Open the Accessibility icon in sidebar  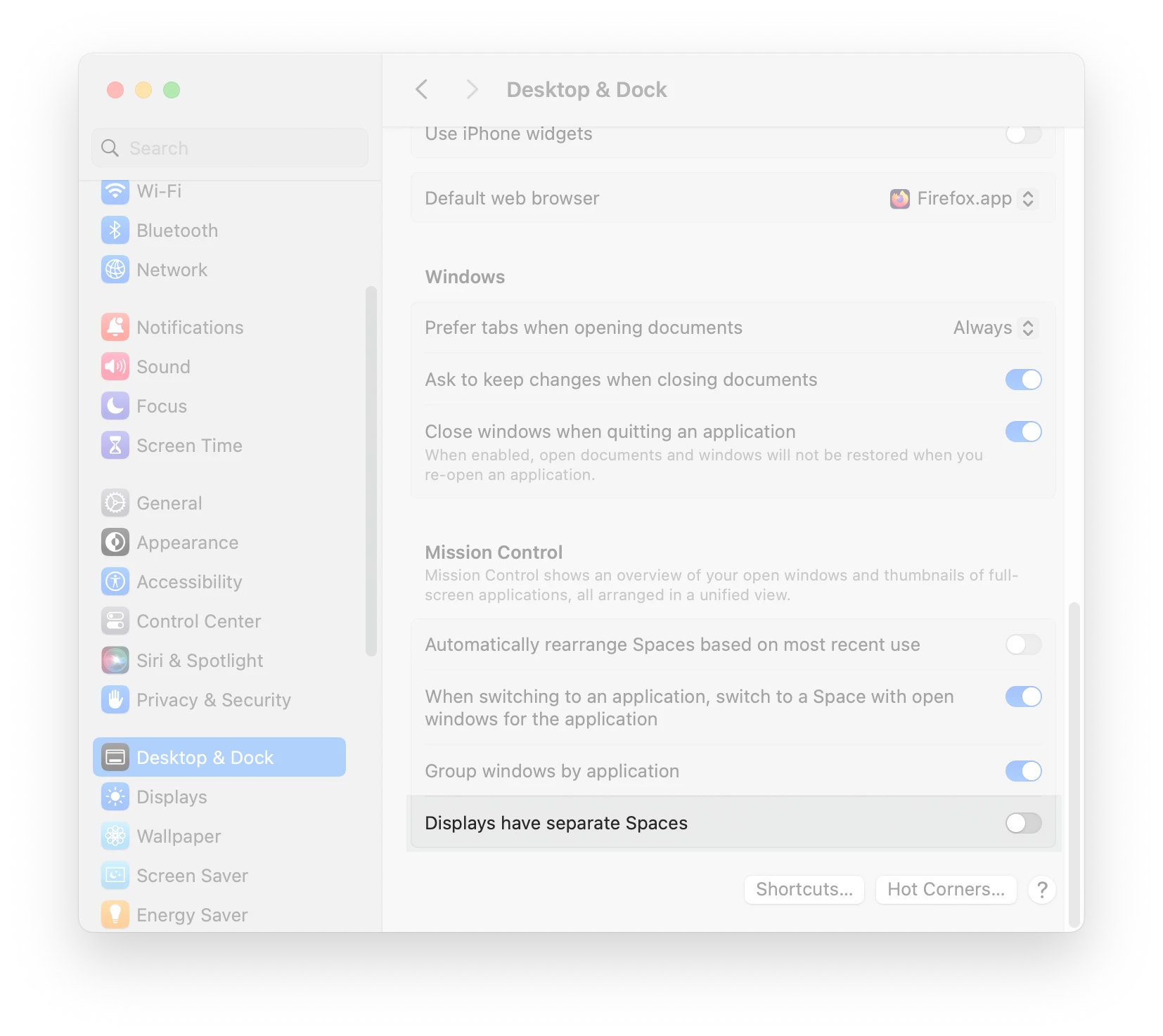[115, 581]
